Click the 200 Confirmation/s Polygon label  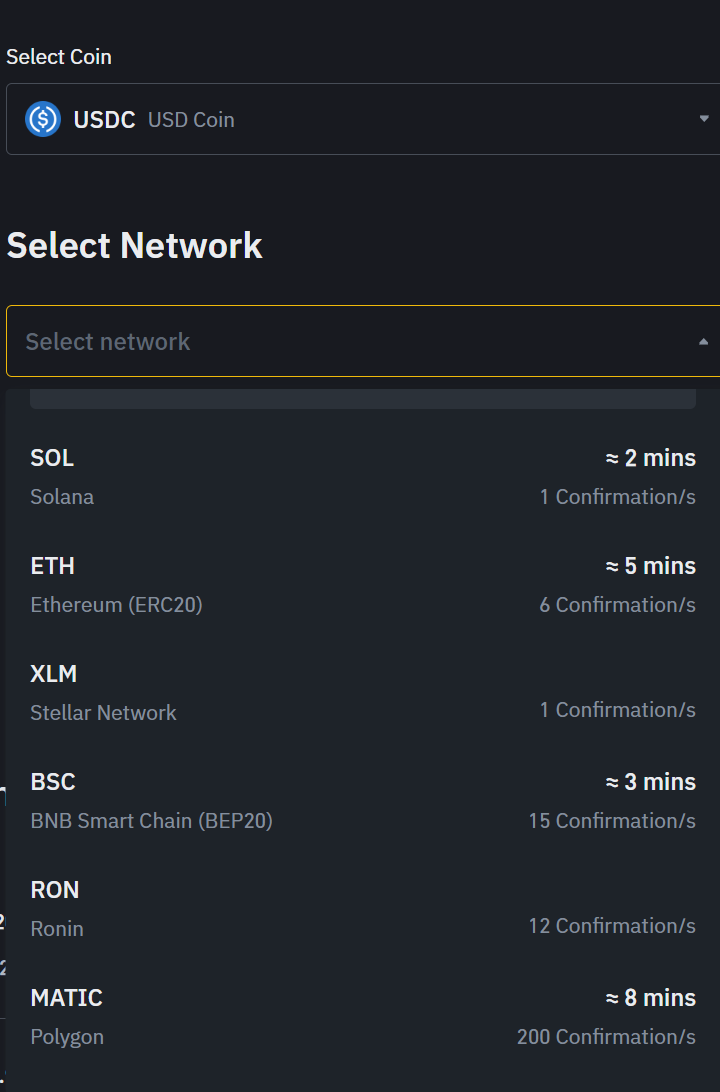pyautogui.click(x=606, y=1037)
